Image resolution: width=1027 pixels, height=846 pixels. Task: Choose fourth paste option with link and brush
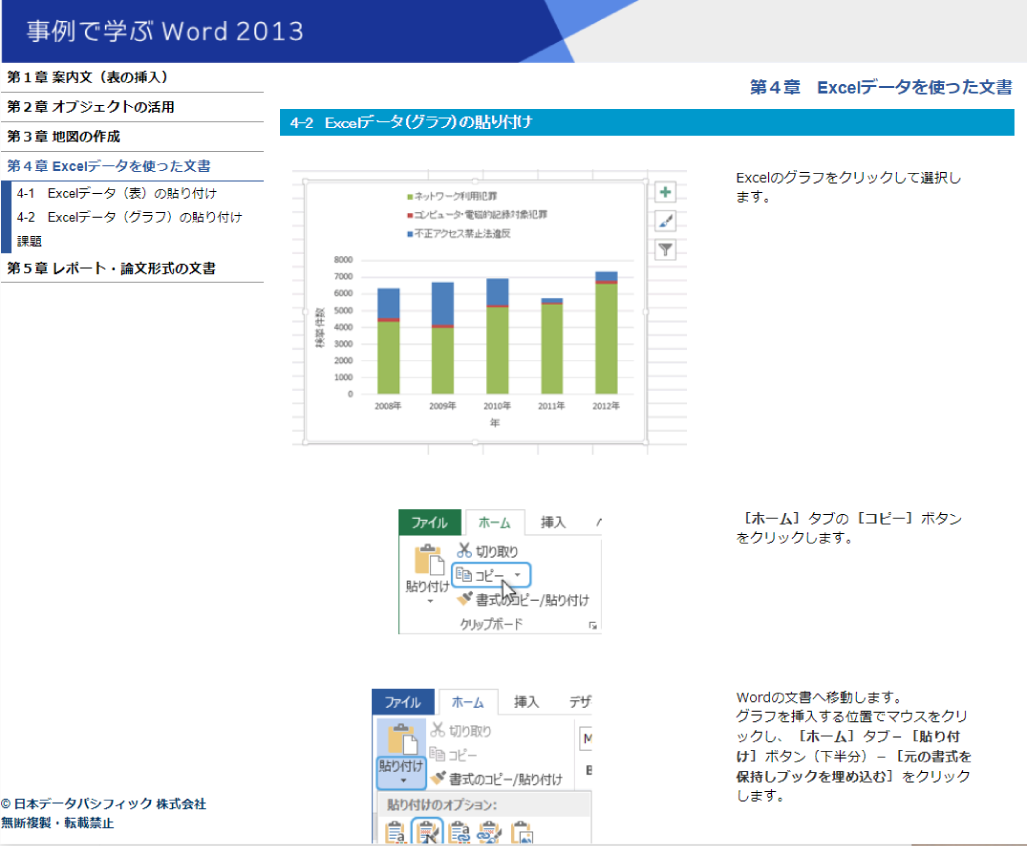[x=489, y=833]
